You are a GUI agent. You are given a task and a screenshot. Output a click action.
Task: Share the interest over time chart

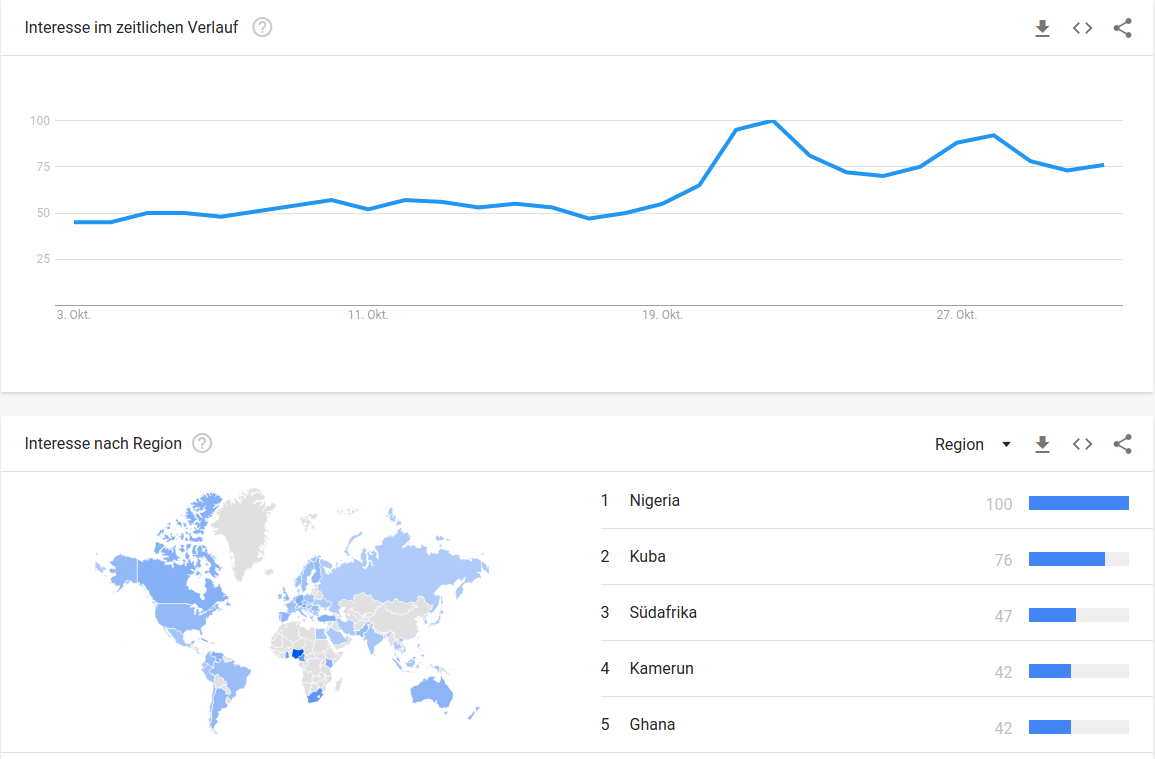1122,29
